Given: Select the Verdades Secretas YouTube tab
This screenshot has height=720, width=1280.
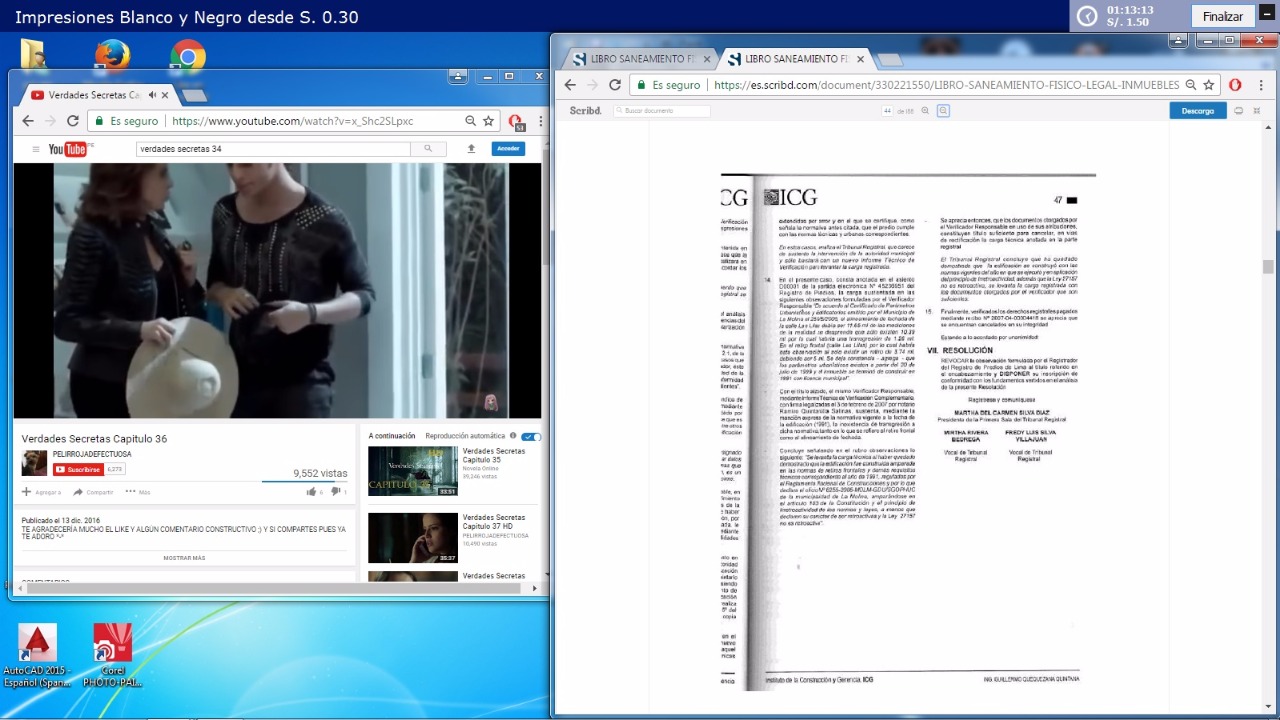Looking at the screenshot, I should pos(90,95).
